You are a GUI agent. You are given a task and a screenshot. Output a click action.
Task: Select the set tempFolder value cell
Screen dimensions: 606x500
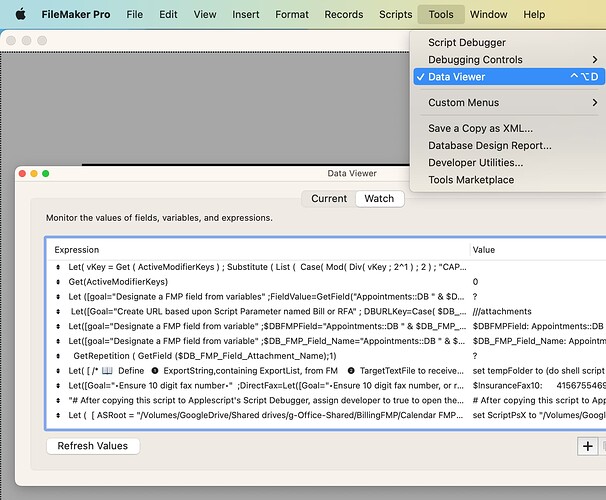coord(539,371)
